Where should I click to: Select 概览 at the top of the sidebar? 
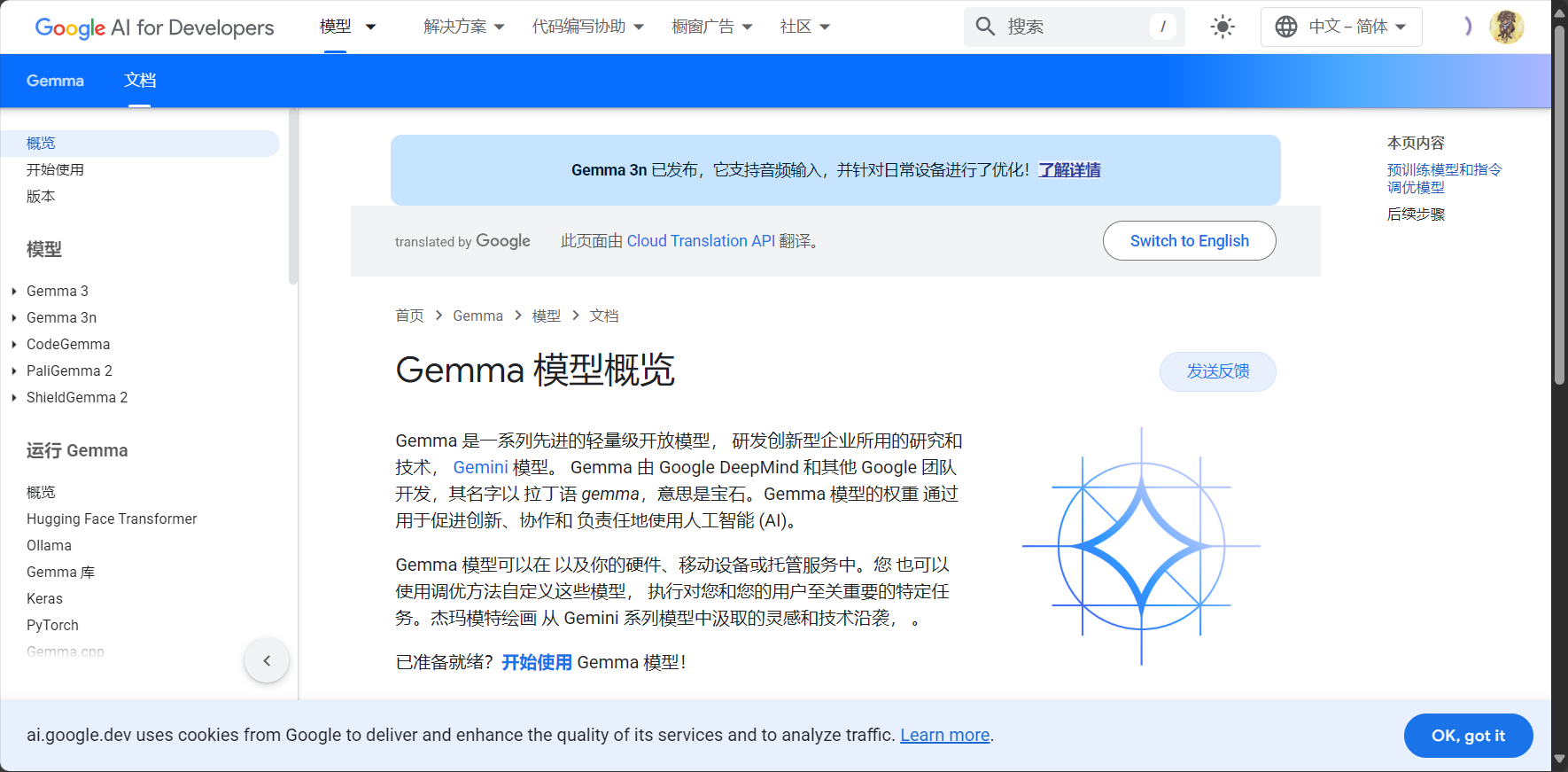coord(140,144)
